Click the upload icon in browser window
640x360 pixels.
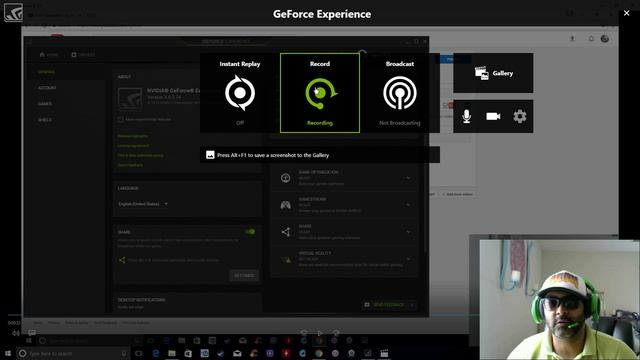point(572,38)
